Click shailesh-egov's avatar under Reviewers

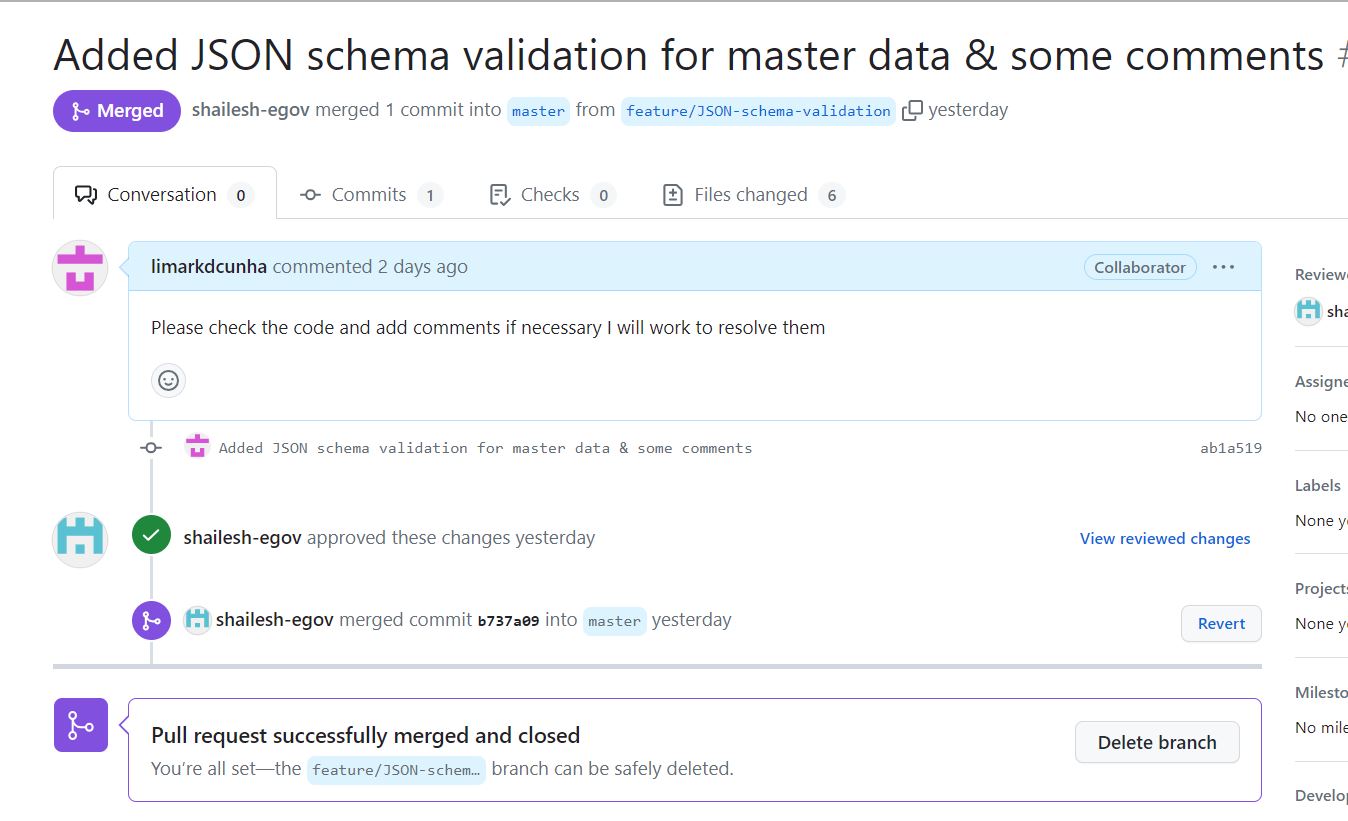coord(1307,311)
